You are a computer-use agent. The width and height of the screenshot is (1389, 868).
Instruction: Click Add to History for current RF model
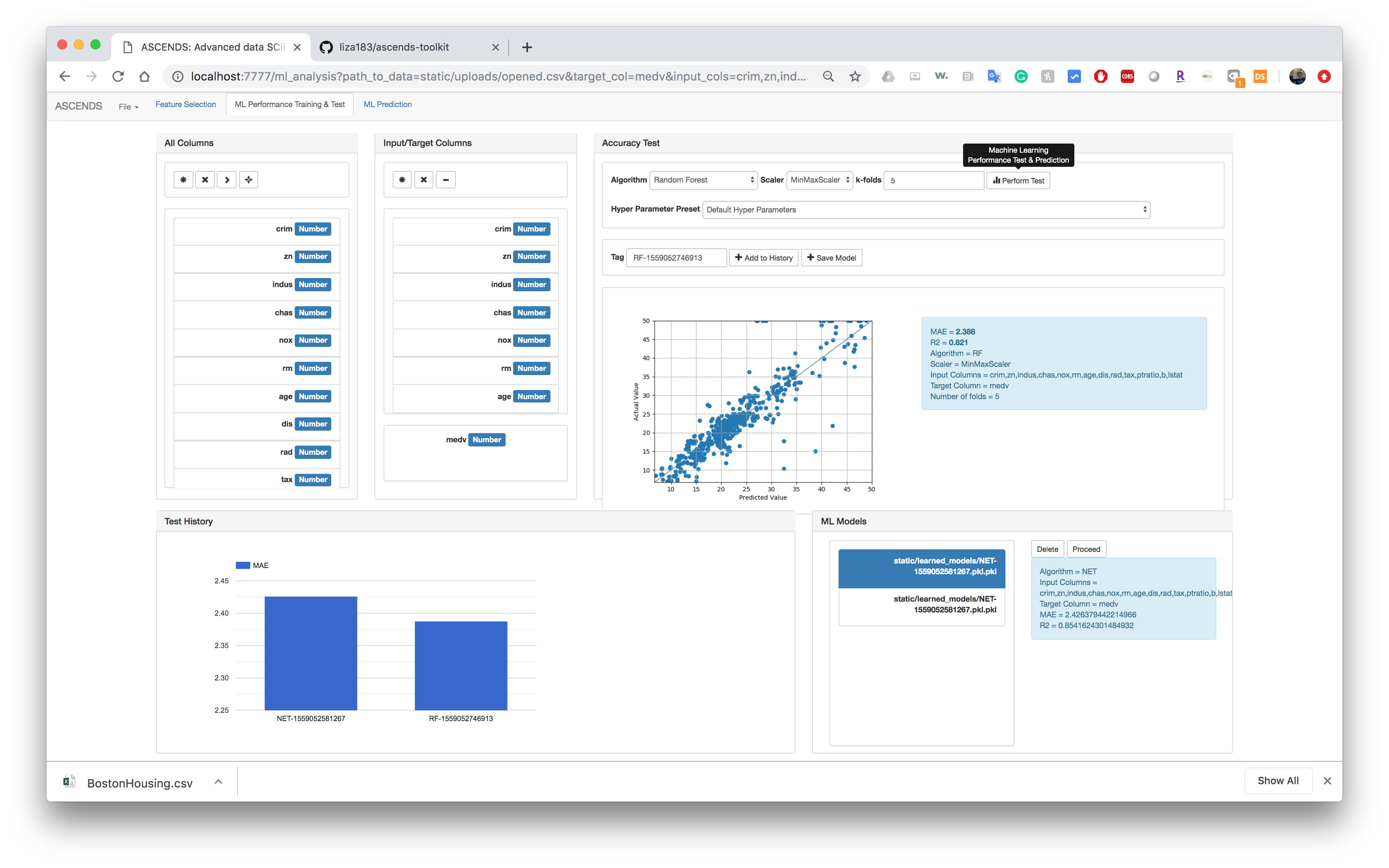763,258
